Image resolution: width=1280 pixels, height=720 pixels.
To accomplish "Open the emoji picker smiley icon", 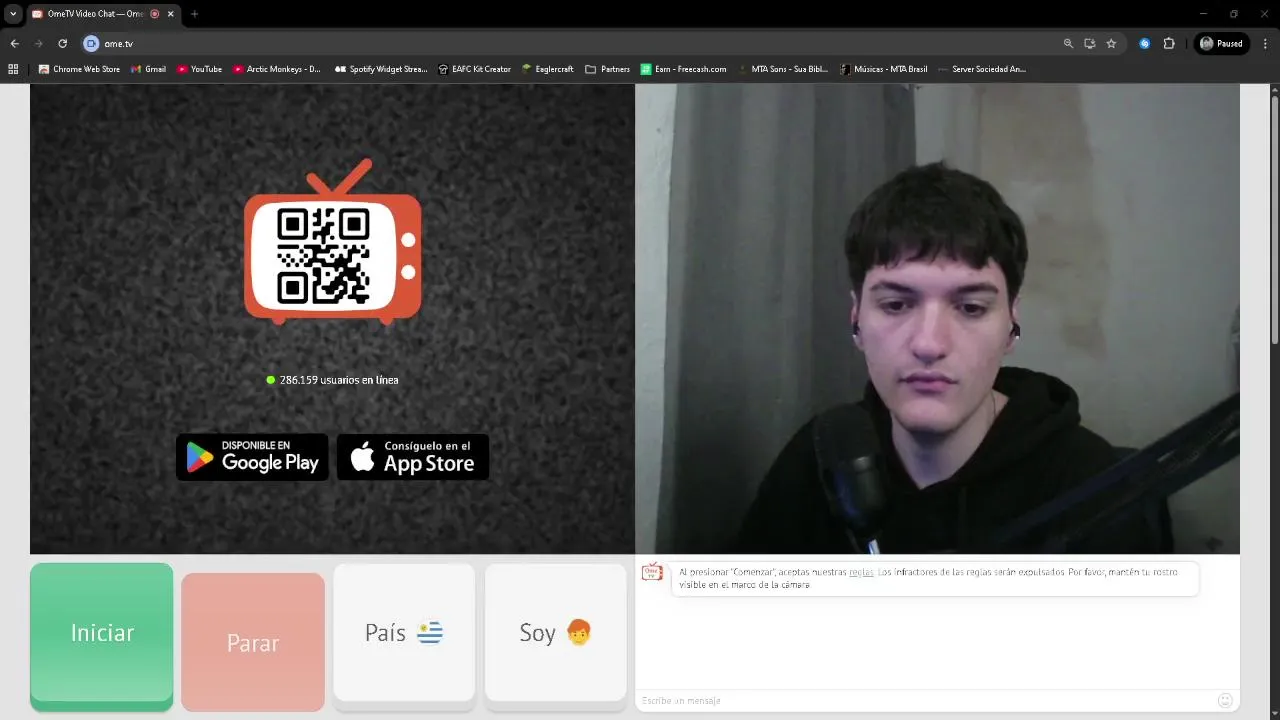I will pos(1225,700).
